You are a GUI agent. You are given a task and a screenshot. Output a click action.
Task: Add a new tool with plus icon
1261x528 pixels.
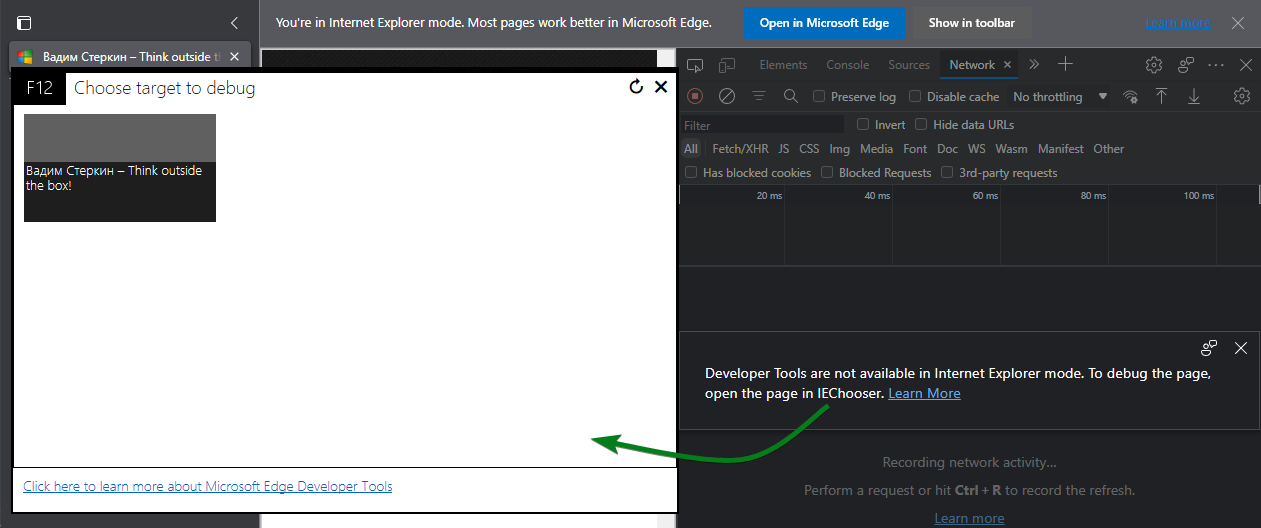click(1065, 64)
